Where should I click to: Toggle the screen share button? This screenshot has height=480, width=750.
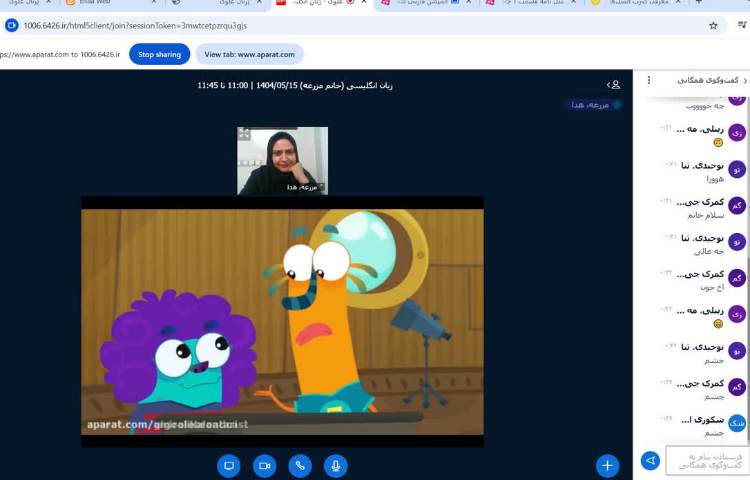pos(229,465)
